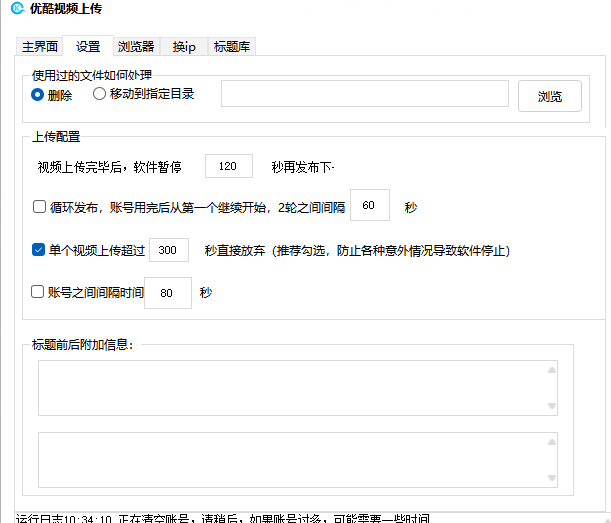Click the second title extra info textbox
This screenshot has height=523, width=611.
298,460
